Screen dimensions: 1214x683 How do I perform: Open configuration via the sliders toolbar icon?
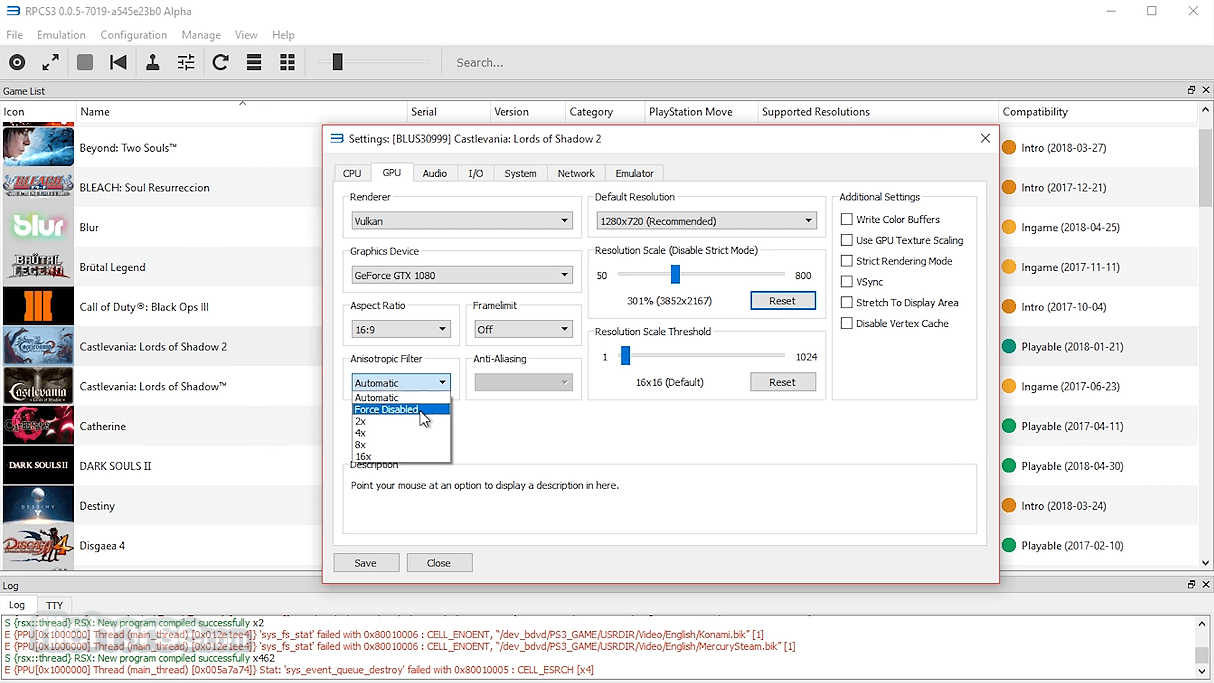tap(186, 62)
